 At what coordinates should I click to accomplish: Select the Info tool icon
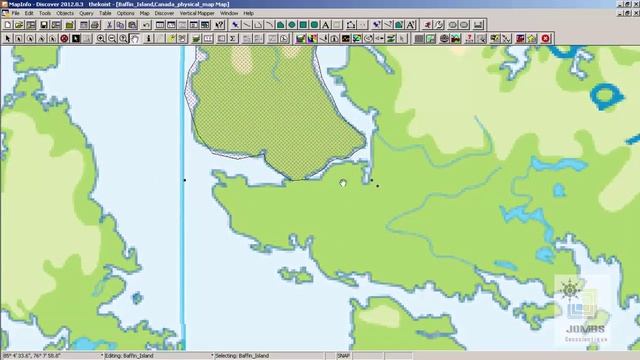[149, 38]
